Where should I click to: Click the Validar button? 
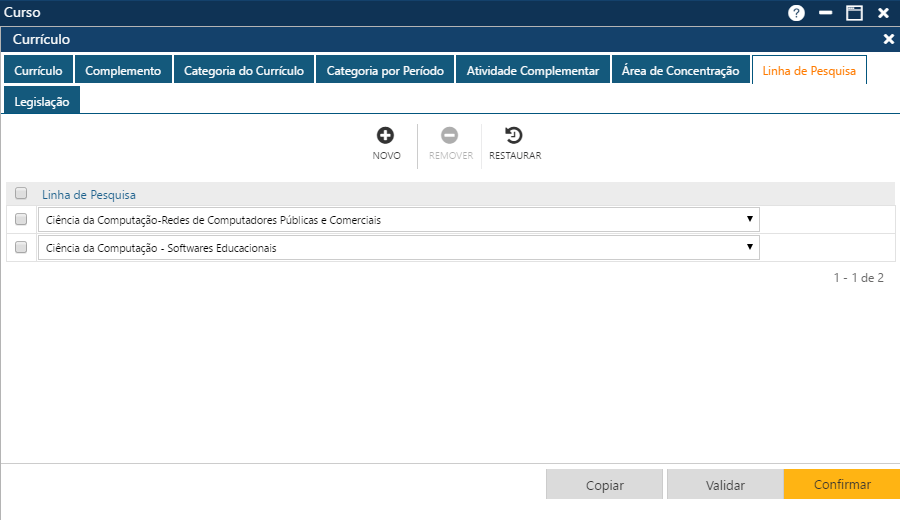click(x=725, y=485)
